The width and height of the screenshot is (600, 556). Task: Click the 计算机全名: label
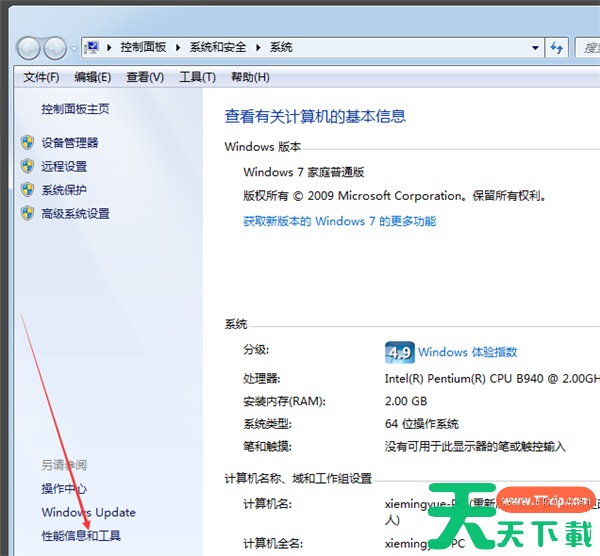point(273,543)
